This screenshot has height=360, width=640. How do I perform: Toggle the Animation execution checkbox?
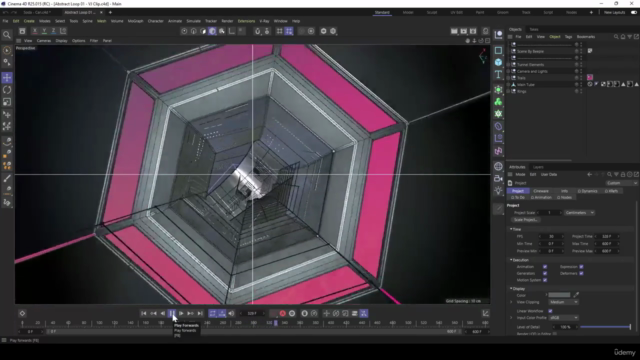point(545,267)
